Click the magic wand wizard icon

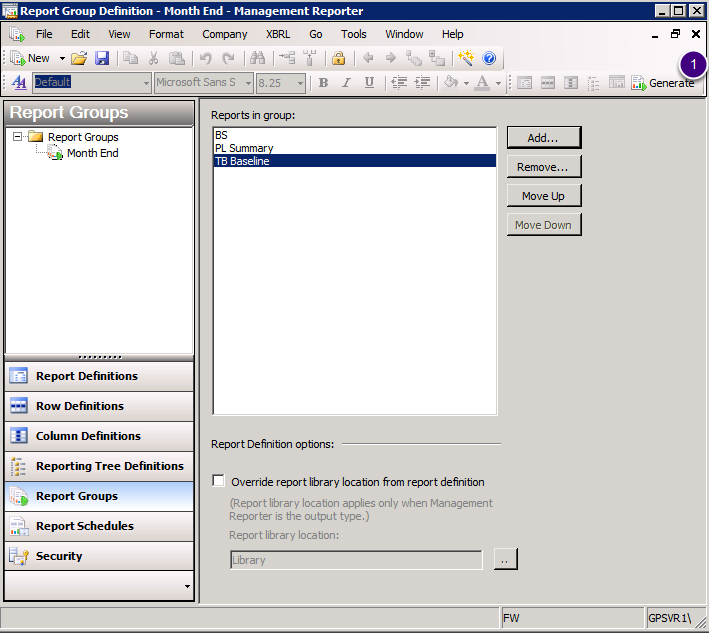pyautogui.click(x=466, y=58)
